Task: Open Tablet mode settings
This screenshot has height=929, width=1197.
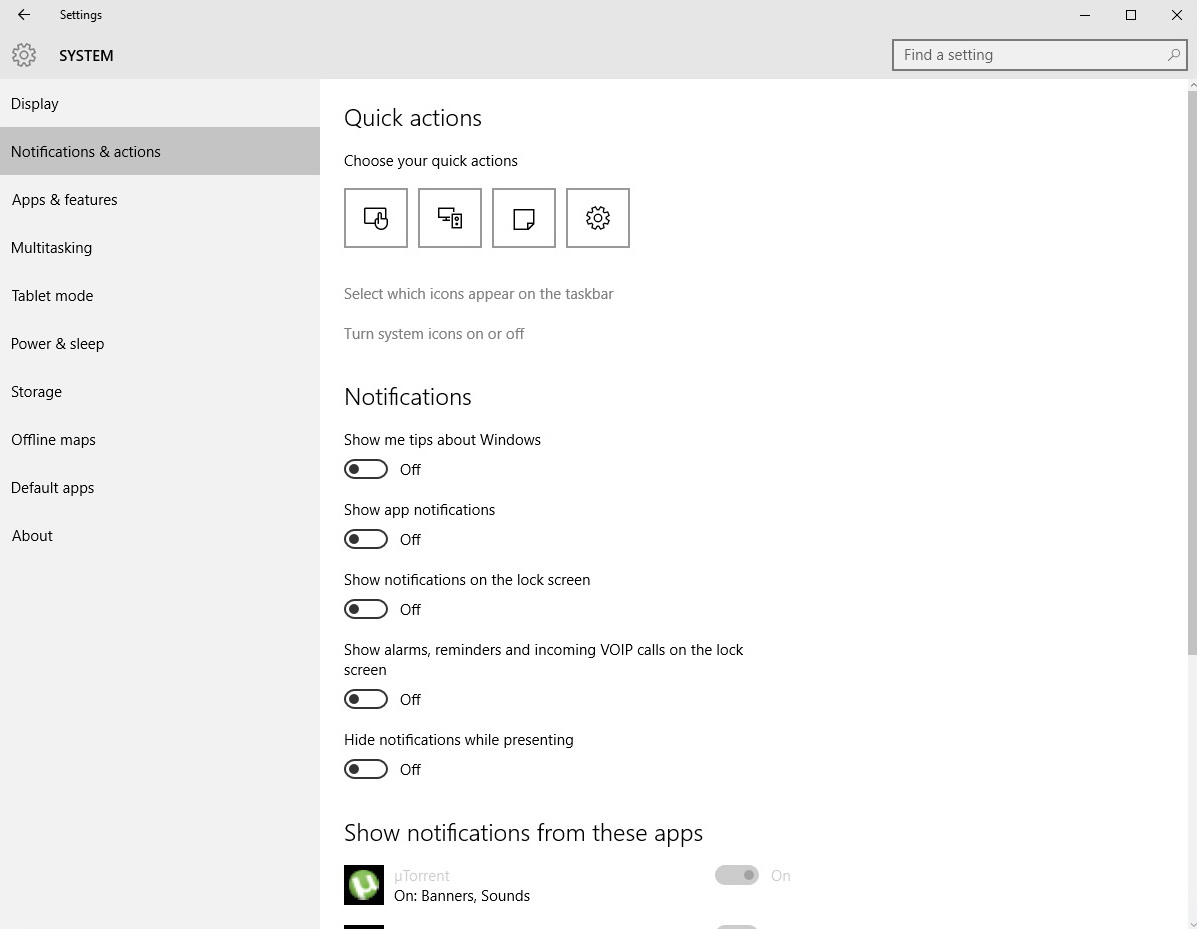Action: [x=160, y=295]
